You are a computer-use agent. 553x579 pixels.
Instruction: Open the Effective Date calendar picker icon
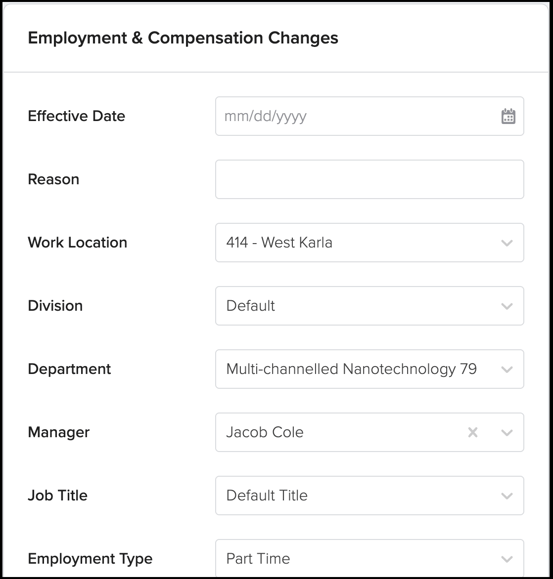508,116
